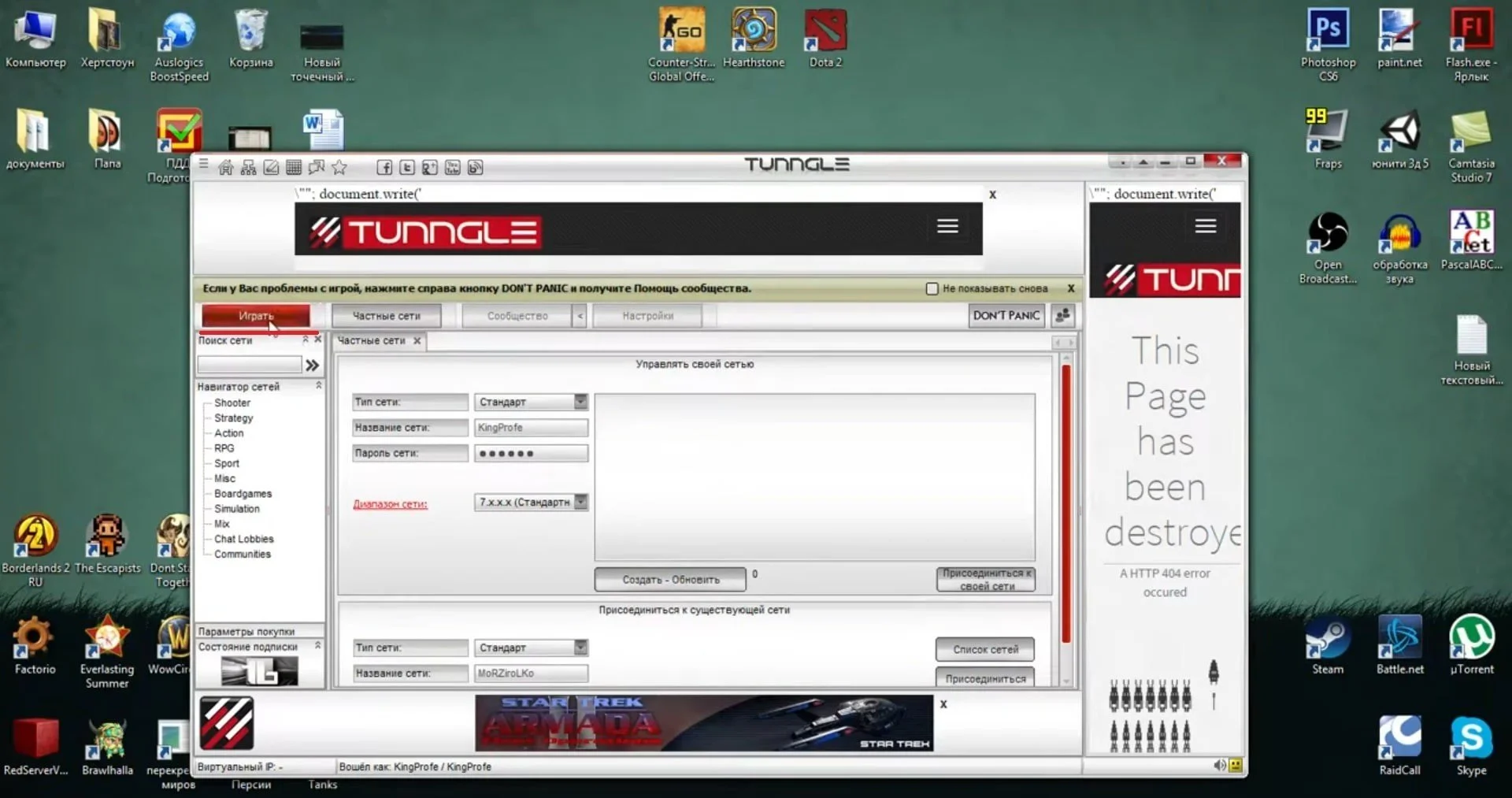
Task: Open the 'Список сетей' button
Action: click(x=985, y=650)
